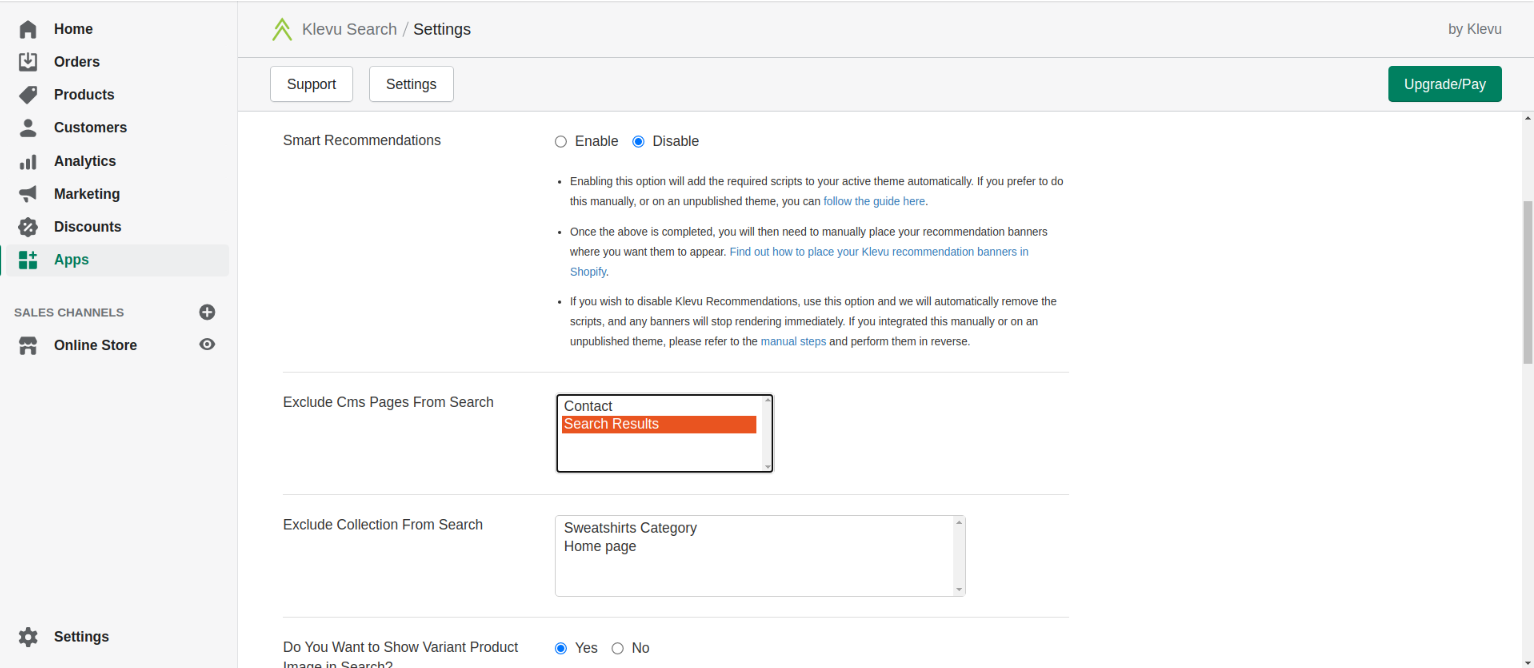The height and width of the screenshot is (668, 1534).
Task: Click the 'by Klevu' text
Action: point(1475,29)
